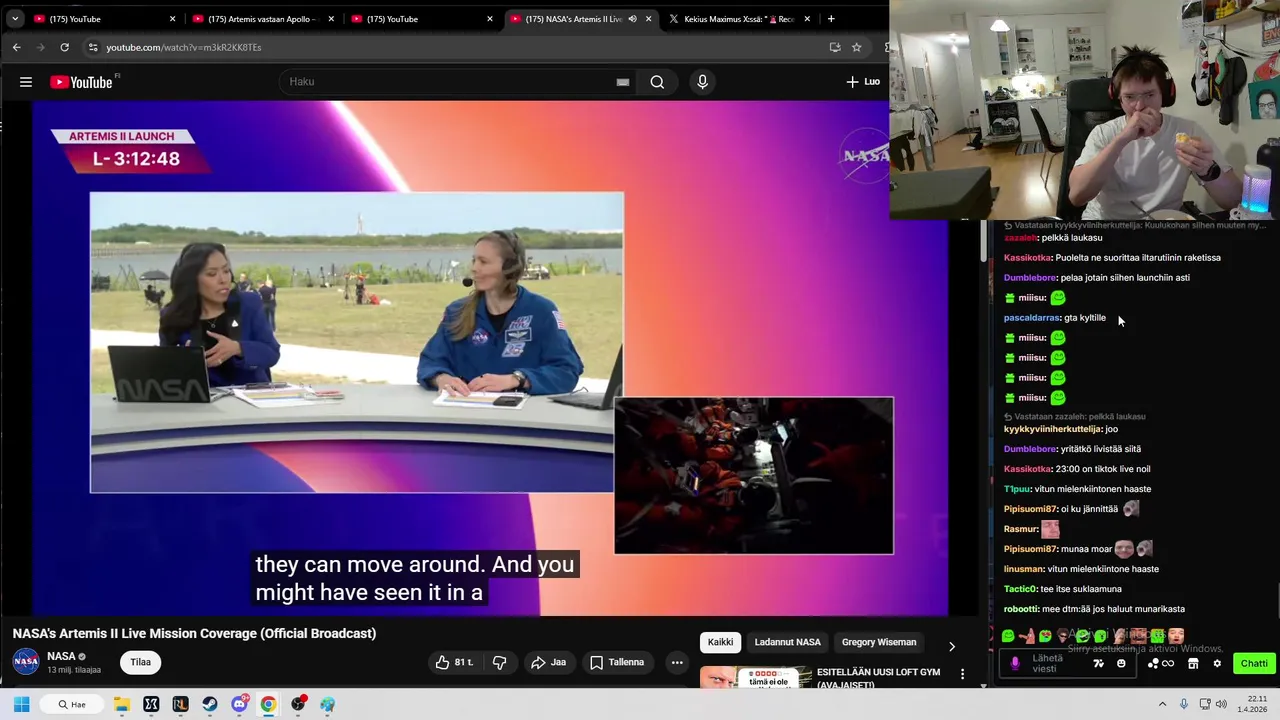This screenshot has width=1280, height=720.
Task: Open the NASA channel name link
Action: [61, 657]
